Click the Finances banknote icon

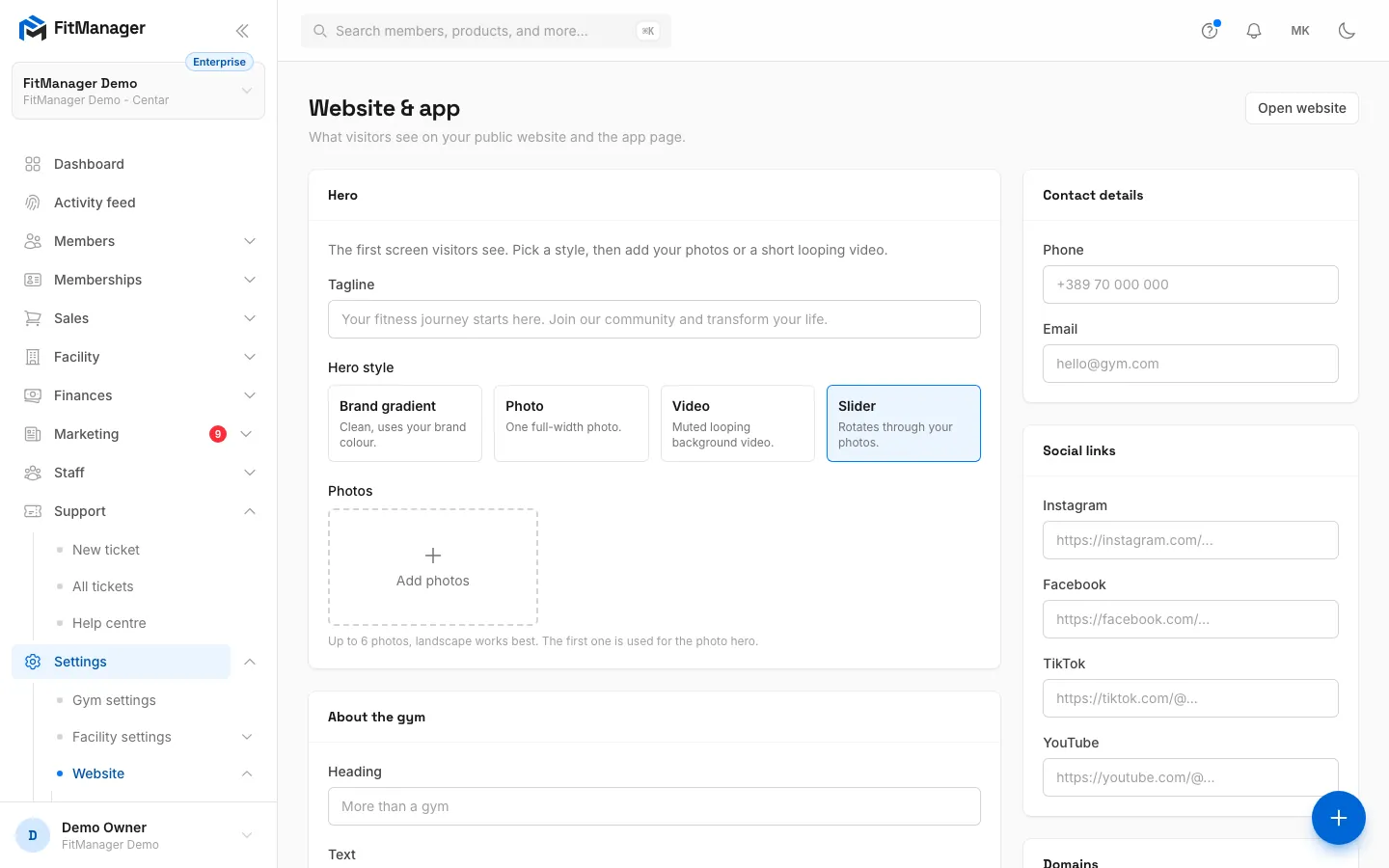(x=33, y=395)
